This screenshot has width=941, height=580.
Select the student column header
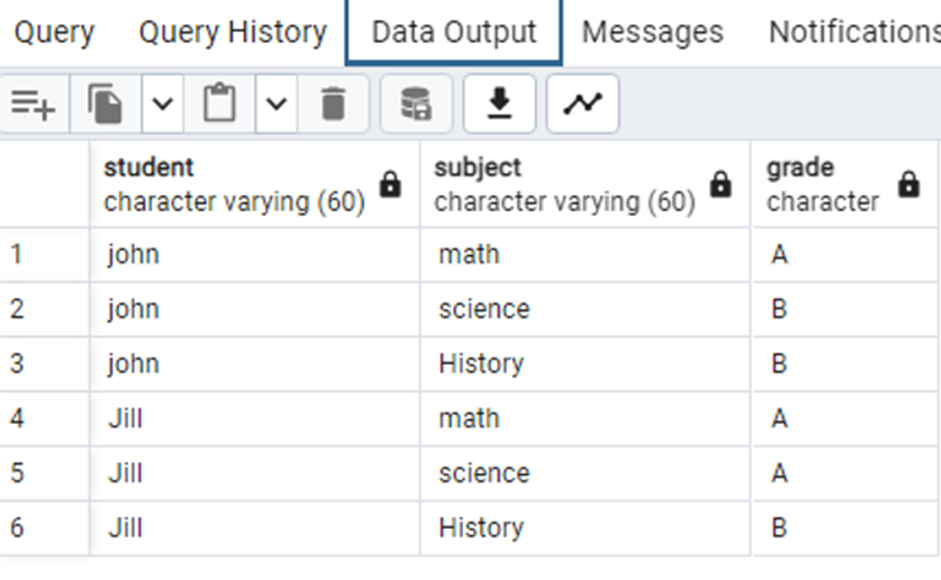pyautogui.click(x=255, y=184)
